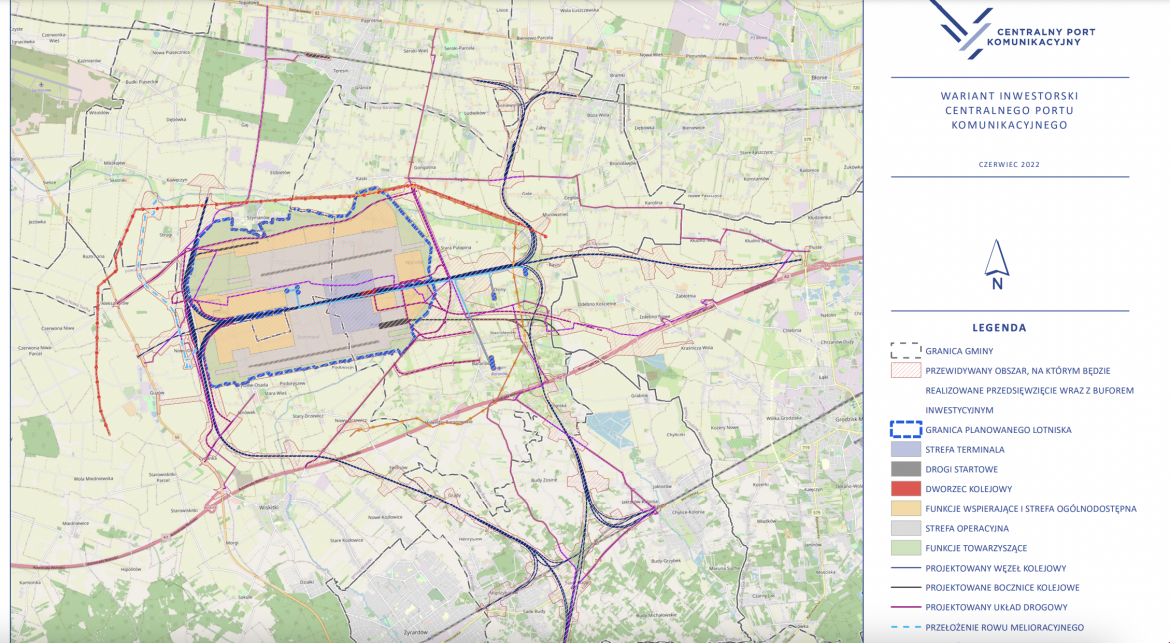Click the Teresin town label on map
1170x643 pixels.
pos(341,71)
